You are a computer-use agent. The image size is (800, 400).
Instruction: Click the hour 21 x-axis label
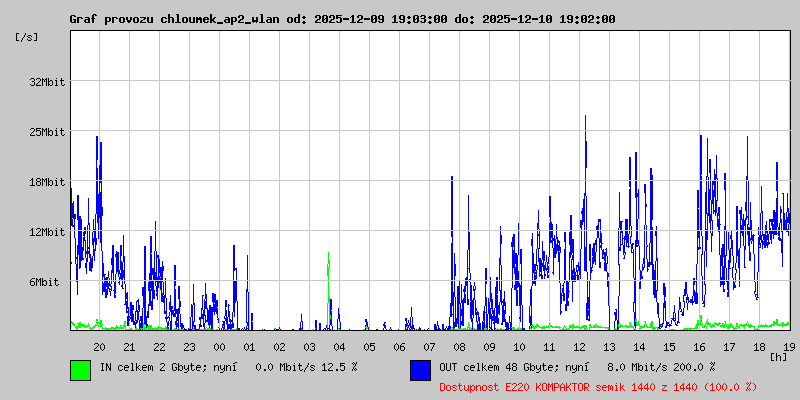129,347
